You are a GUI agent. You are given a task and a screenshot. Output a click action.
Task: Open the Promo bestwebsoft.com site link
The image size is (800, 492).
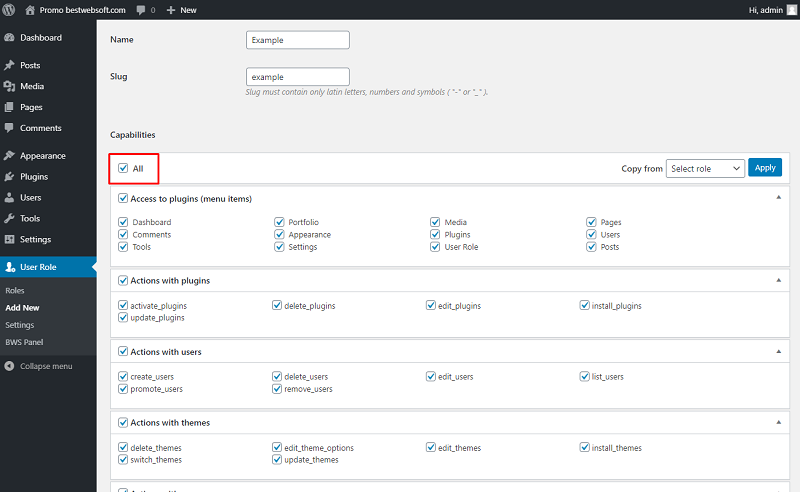[83, 10]
